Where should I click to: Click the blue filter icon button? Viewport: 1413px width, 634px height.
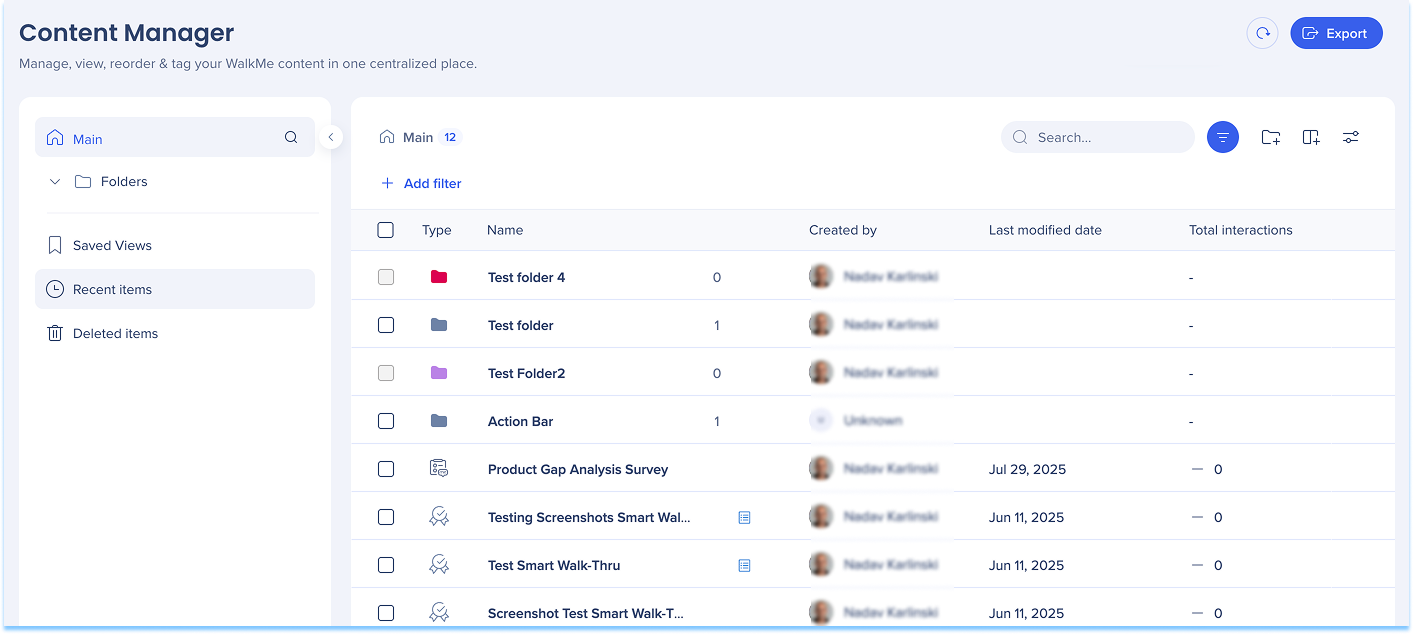1222,138
